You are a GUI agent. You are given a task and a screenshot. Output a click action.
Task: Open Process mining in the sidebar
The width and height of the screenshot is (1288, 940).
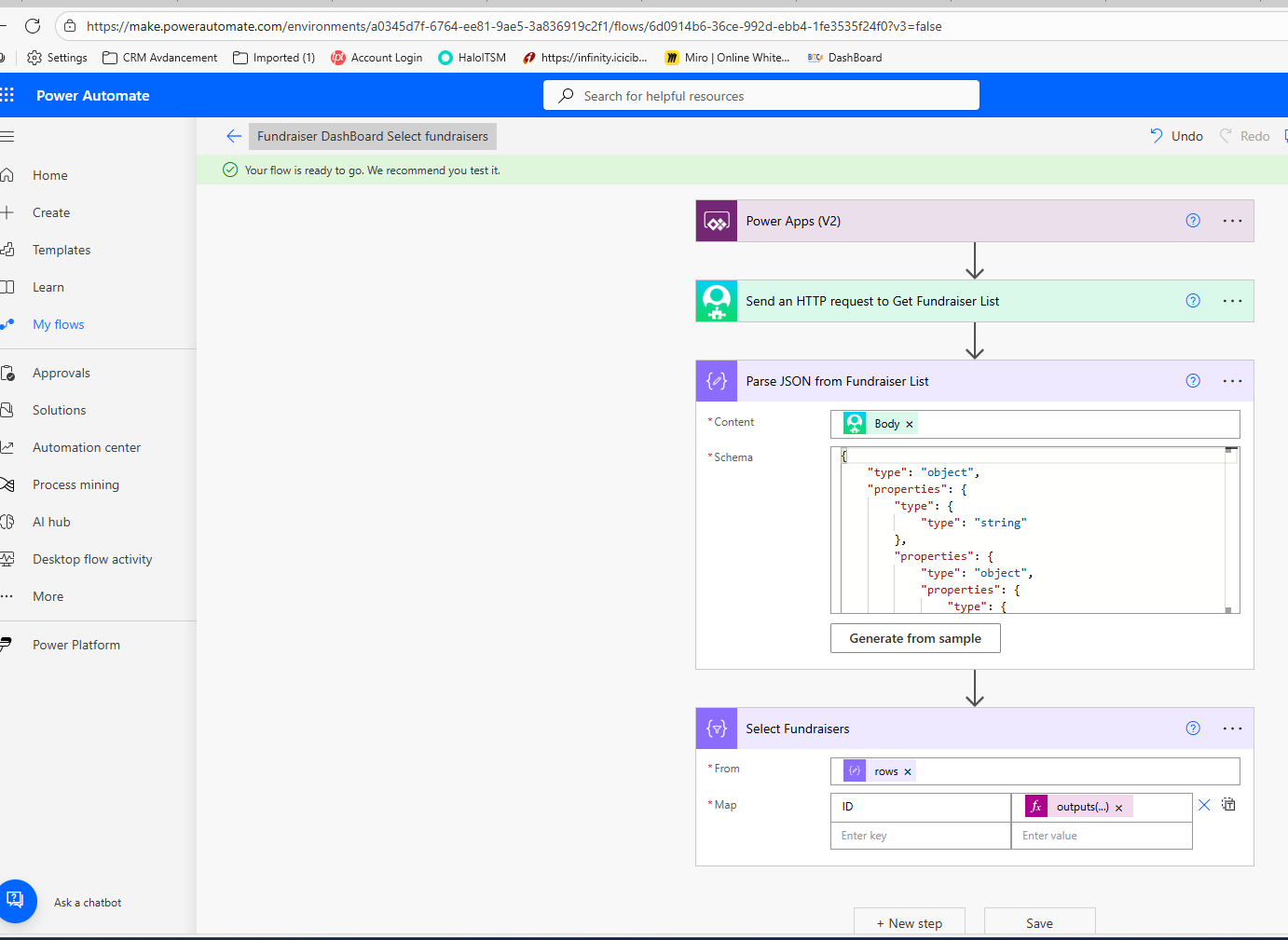(75, 484)
